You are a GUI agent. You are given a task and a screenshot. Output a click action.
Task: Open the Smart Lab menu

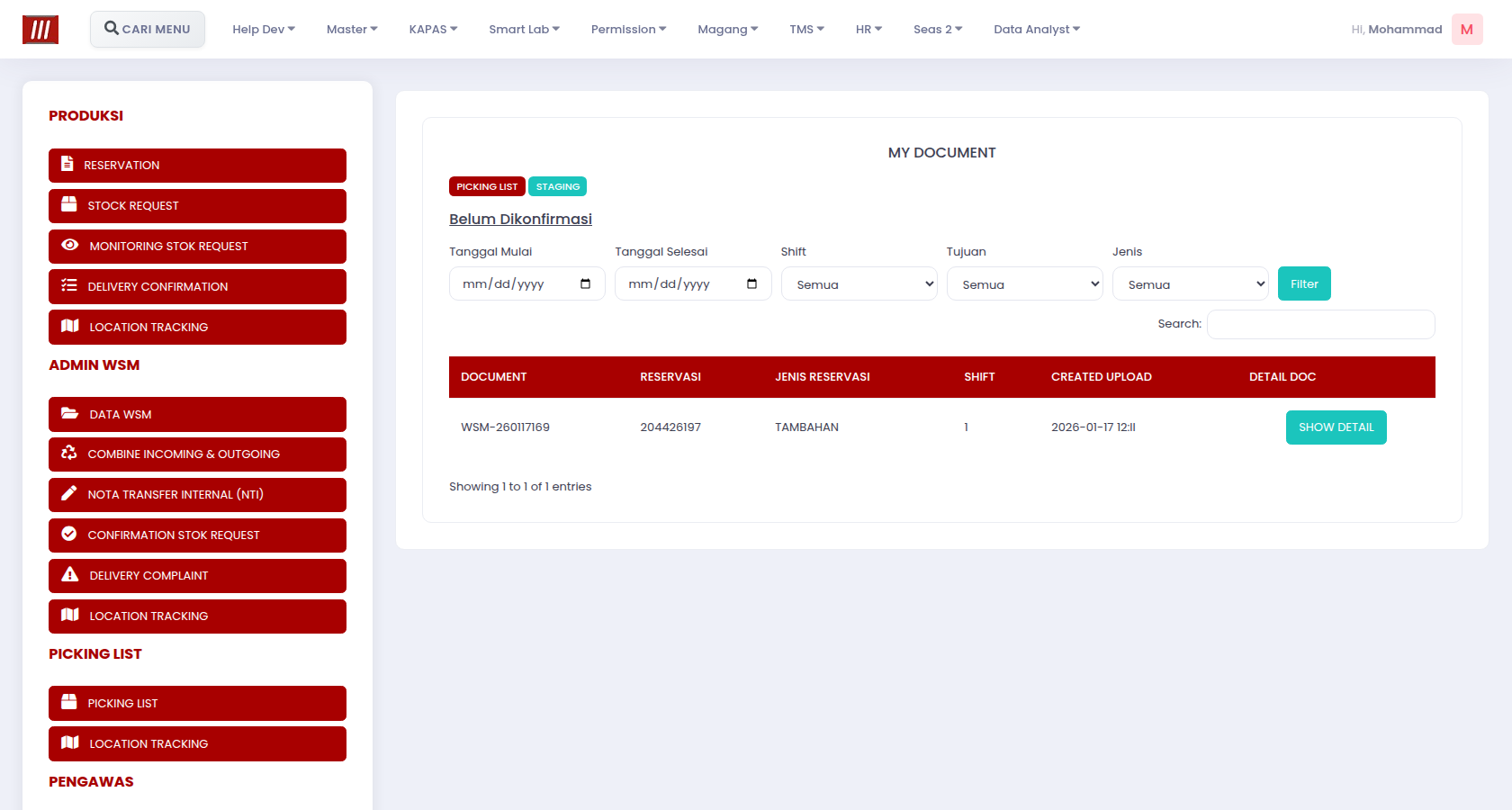coord(524,29)
